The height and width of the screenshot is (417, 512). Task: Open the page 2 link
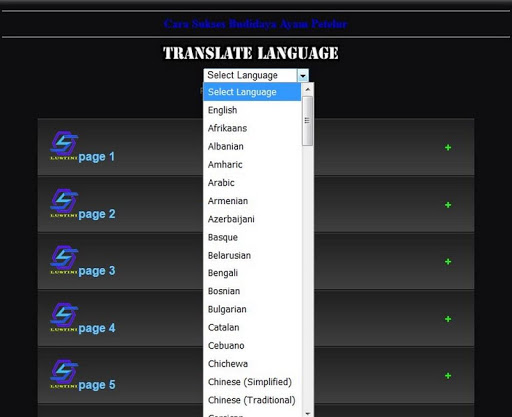(x=97, y=214)
